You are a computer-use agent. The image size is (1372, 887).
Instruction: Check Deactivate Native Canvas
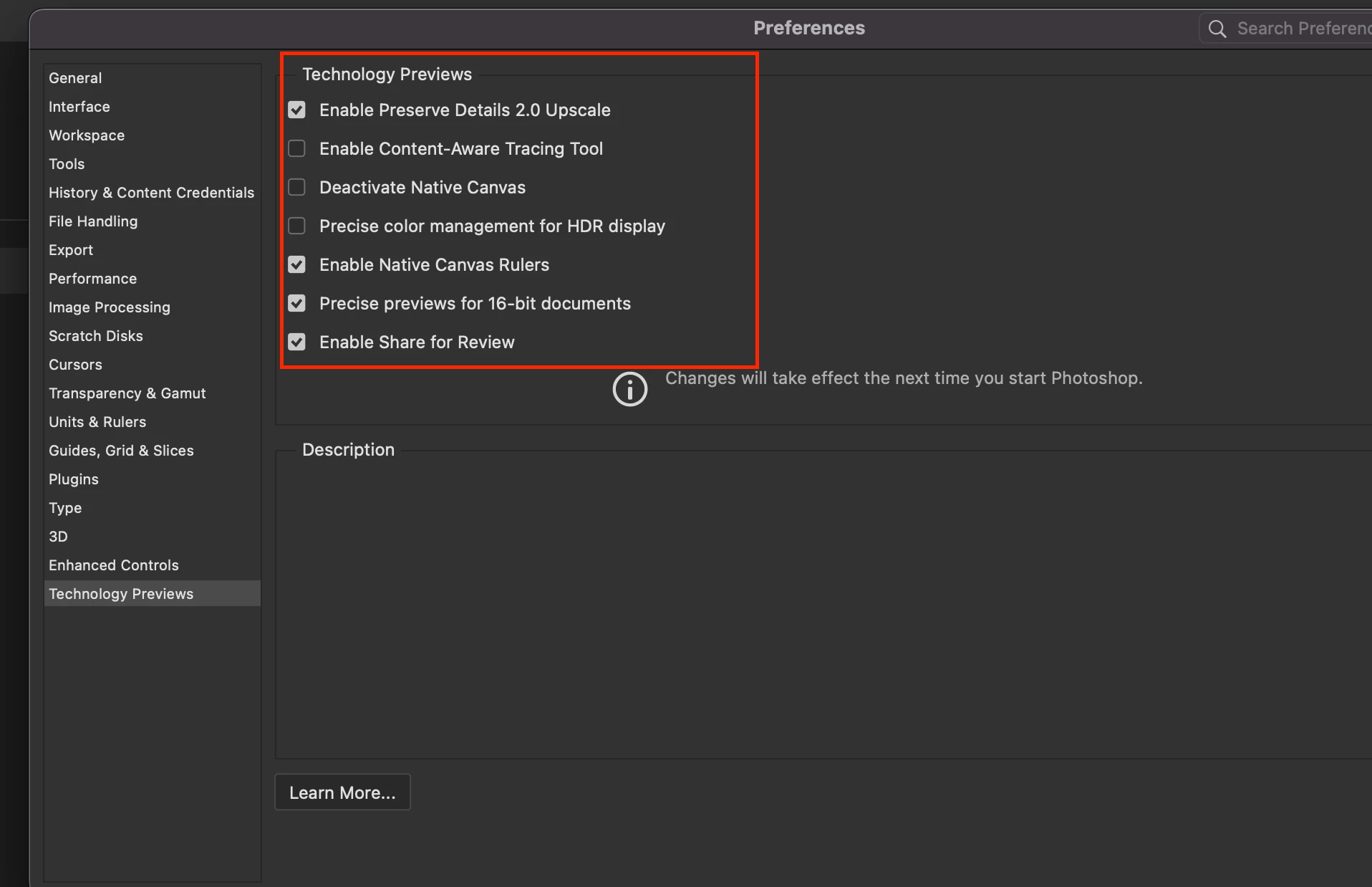pos(296,187)
